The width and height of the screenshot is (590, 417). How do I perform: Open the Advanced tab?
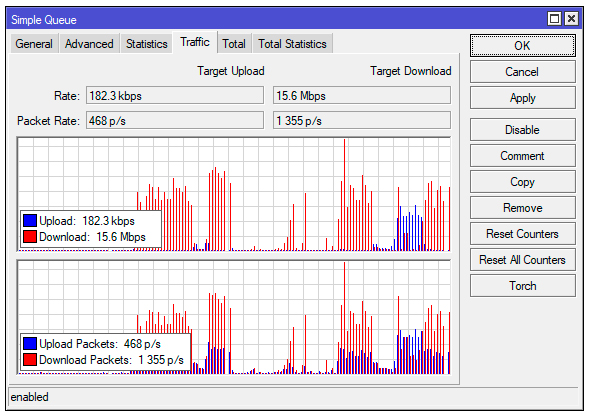[x=89, y=44]
